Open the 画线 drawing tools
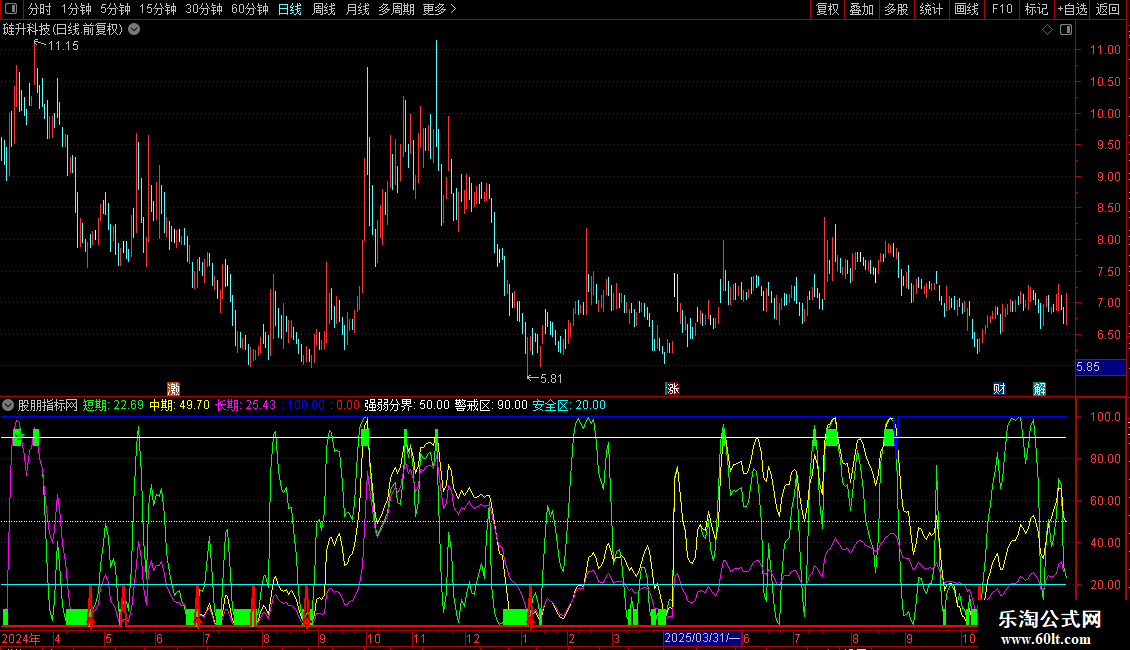The height and width of the screenshot is (650, 1130). click(966, 9)
